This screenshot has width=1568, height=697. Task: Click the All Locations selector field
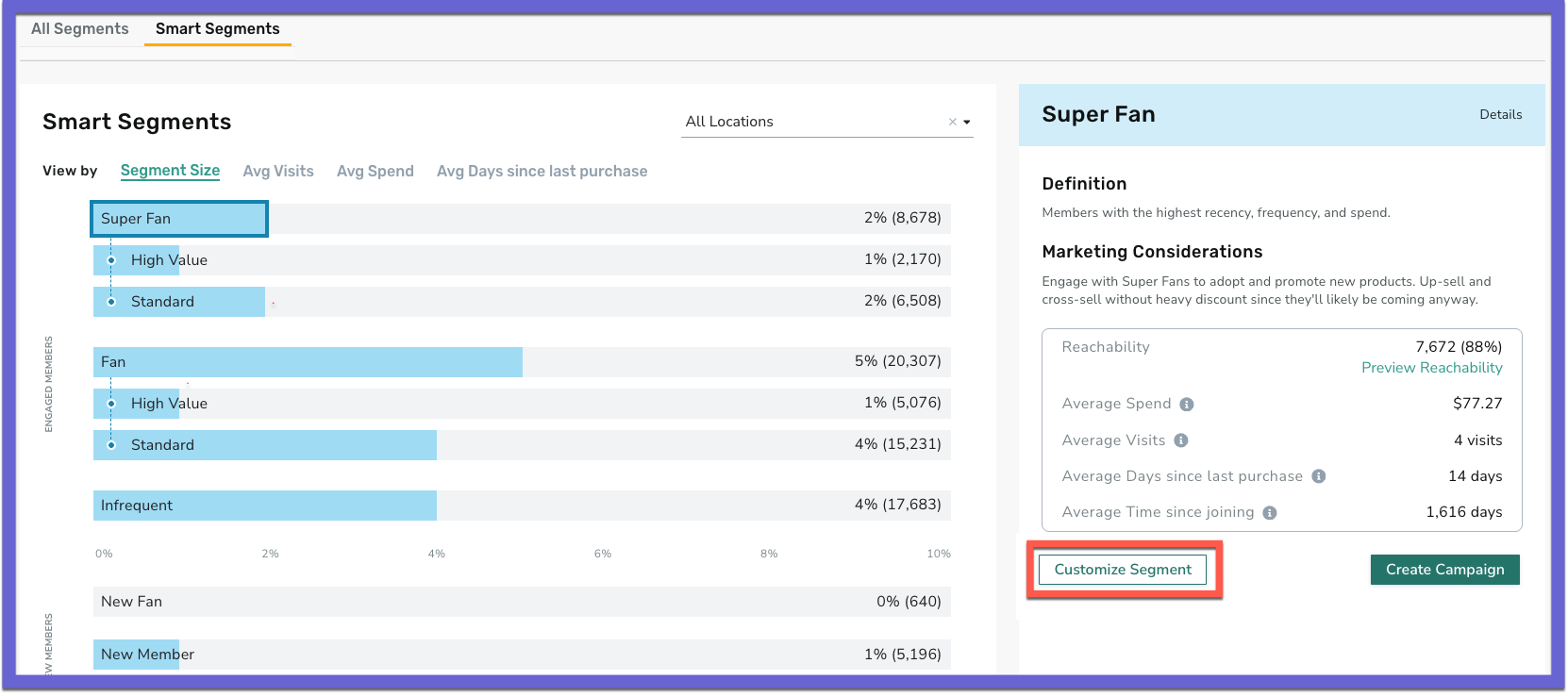point(826,122)
